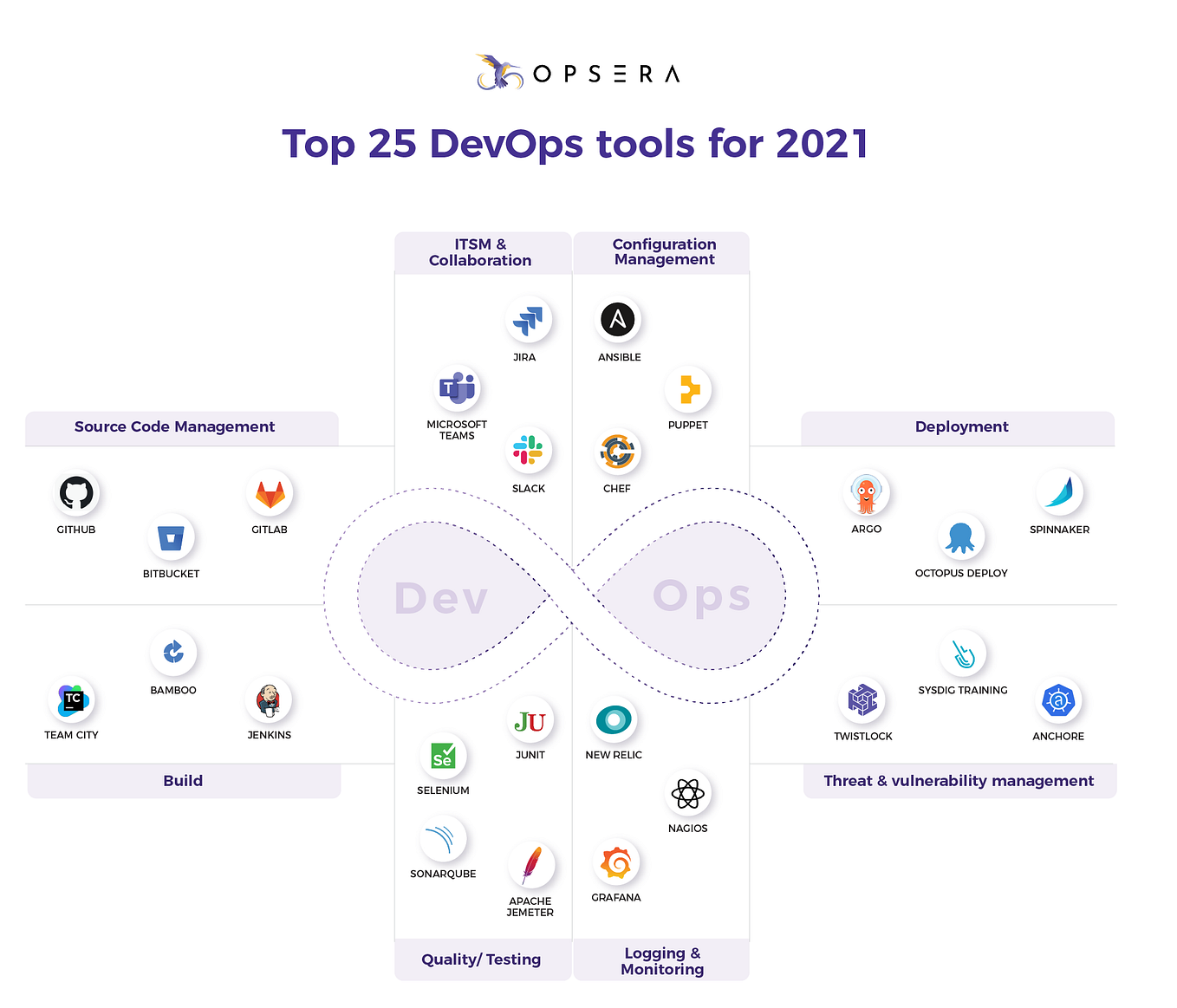This screenshot has height=1008, width=1177.
Task: Select the Slack logo
Action: [529, 450]
